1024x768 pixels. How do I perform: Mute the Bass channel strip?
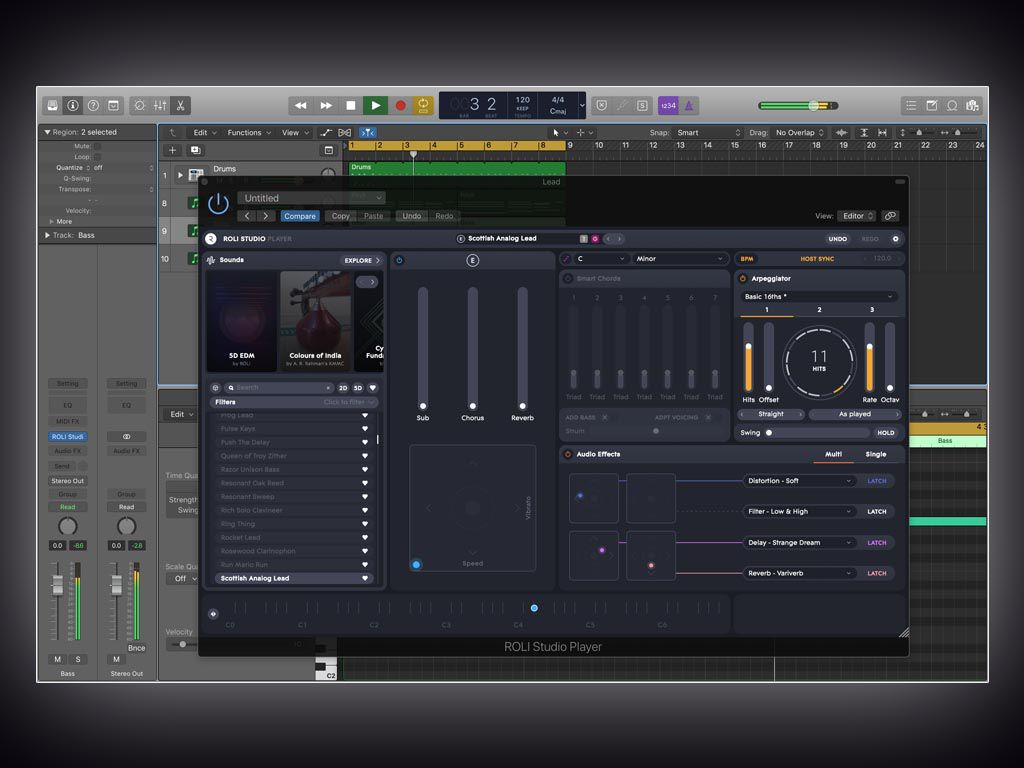[57, 659]
